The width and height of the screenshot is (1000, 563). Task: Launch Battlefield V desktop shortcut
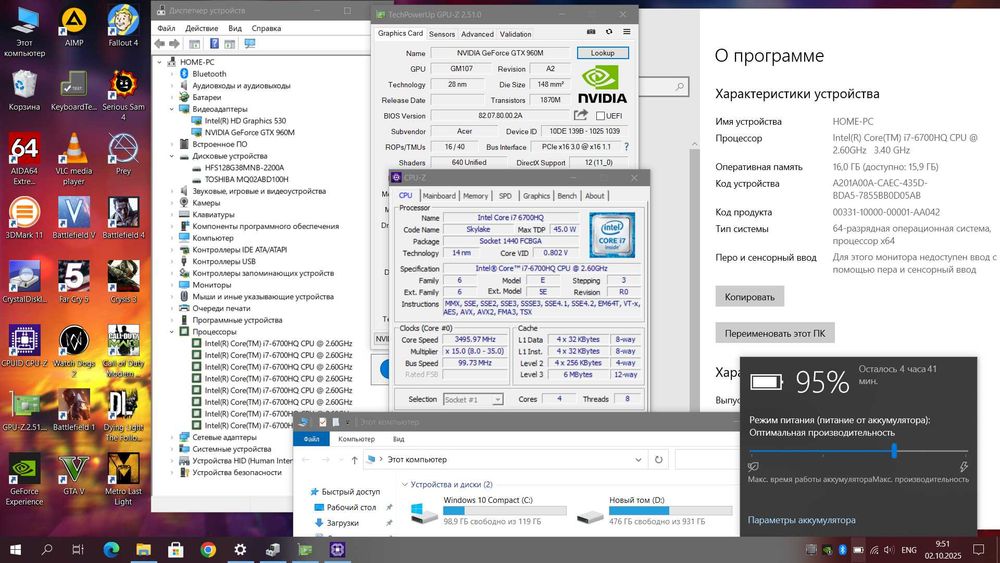[74, 218]
